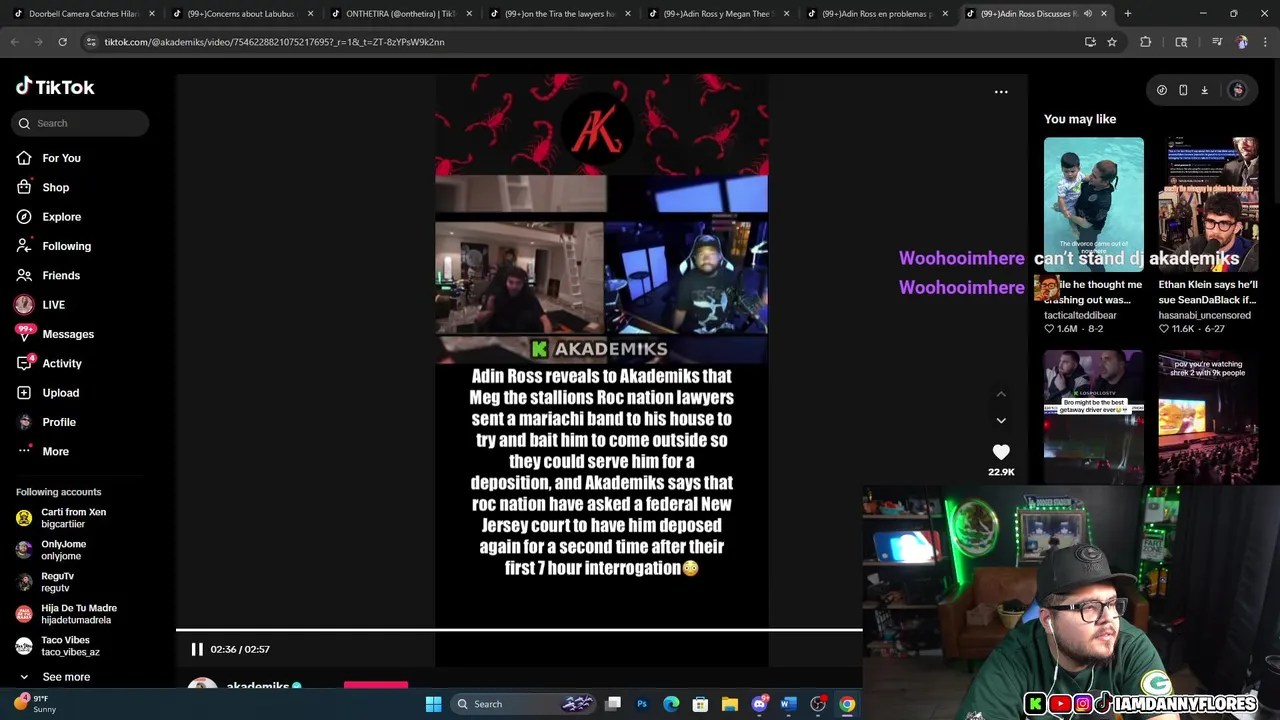Open the Friends page
This screenshot has height=720, width=1280.
pos(48,275)
